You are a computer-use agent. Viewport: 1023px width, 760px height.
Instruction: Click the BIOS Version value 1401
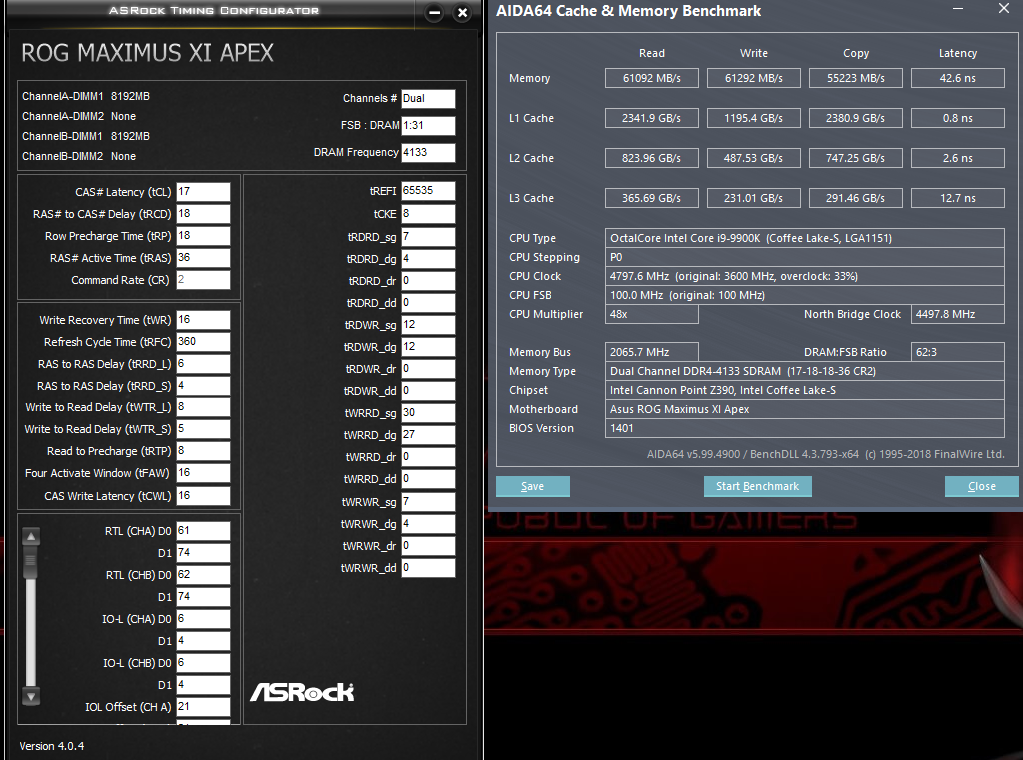pyautogui.click(x=804, y=428)
